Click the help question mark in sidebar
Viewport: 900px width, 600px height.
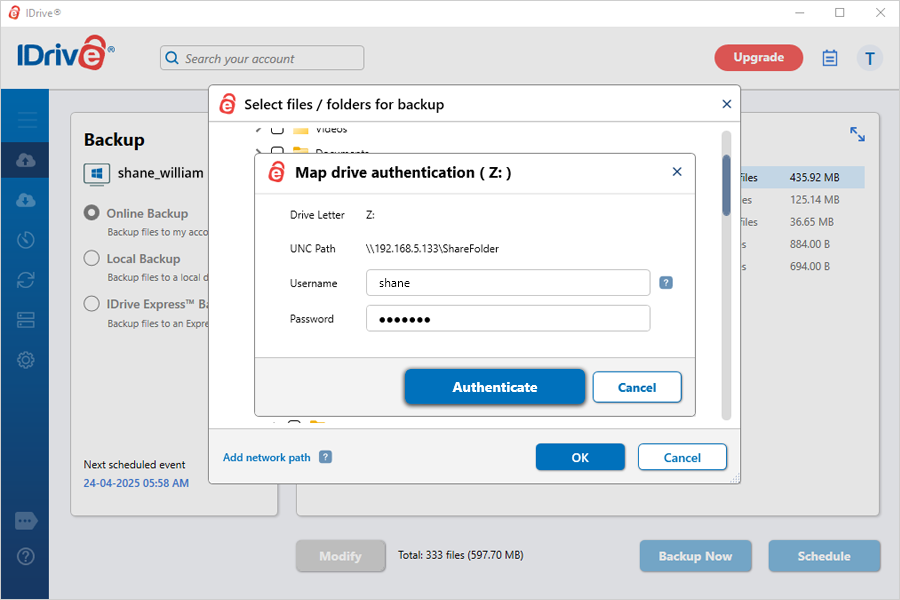click(x=27, y=556)
